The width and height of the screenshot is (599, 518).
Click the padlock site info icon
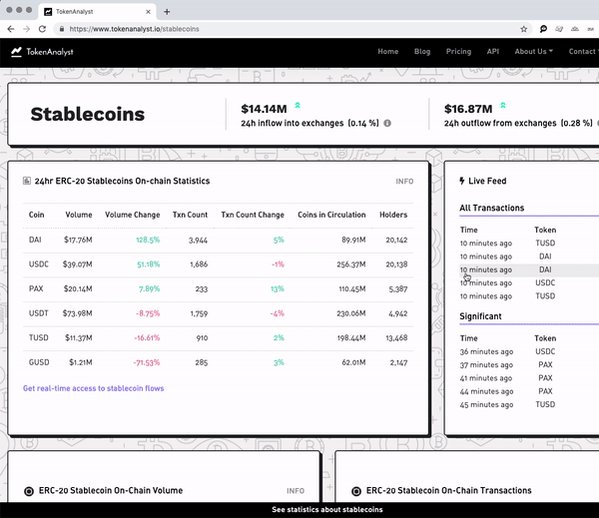point(62,29)
